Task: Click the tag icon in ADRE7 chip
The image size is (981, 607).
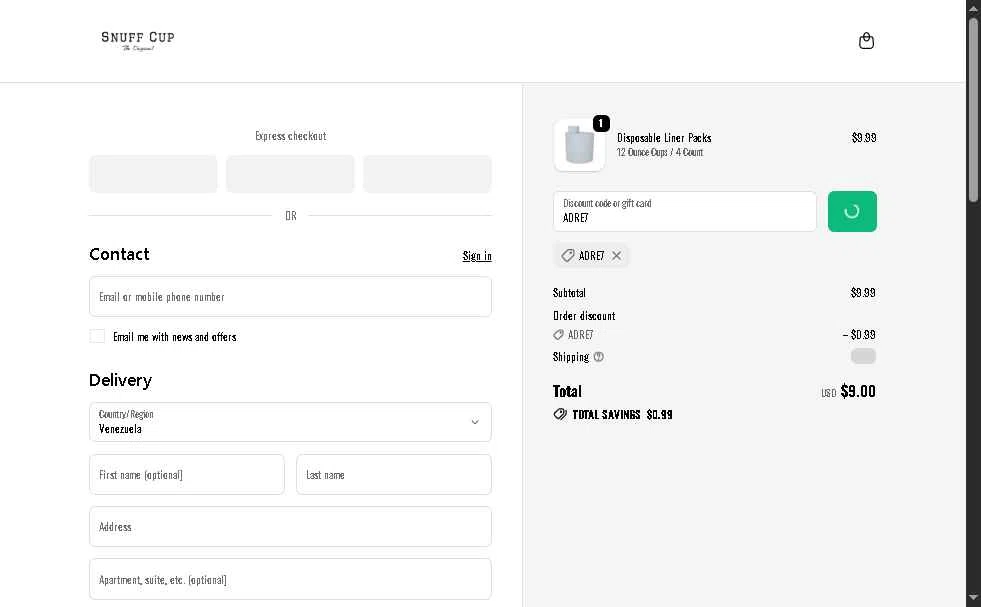Action: tap(567, 255)
